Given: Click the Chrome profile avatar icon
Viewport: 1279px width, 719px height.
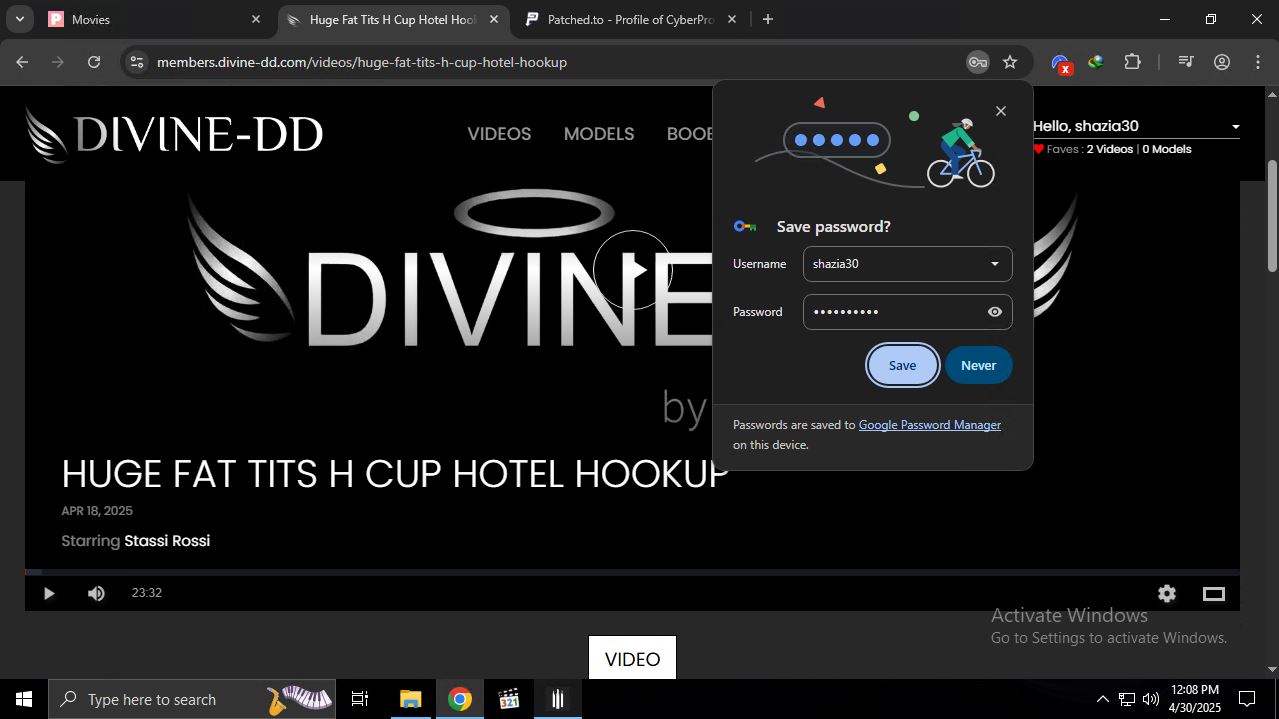Looking at the screenshot, I should tap(1222, 62).
